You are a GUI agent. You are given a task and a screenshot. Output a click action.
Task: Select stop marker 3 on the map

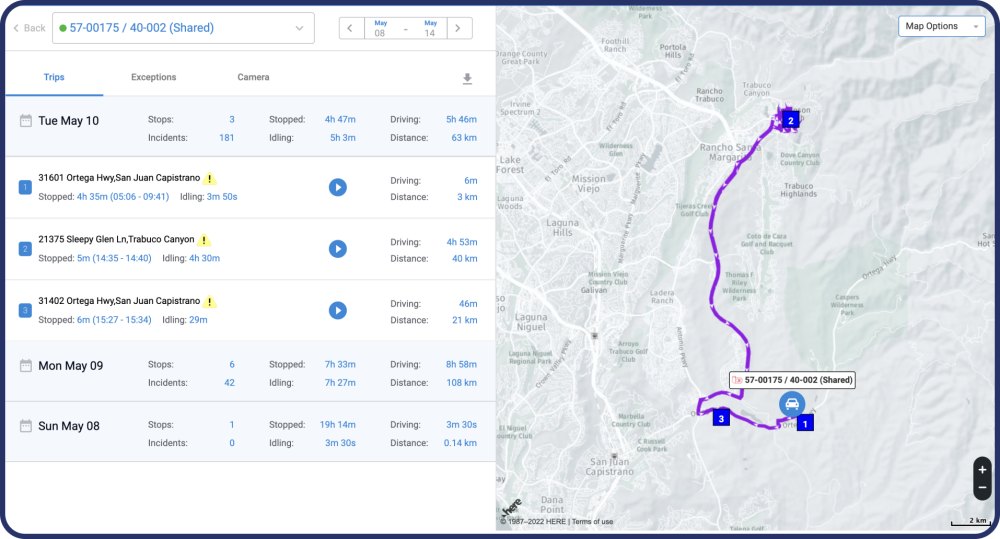(x=720, y=418)
